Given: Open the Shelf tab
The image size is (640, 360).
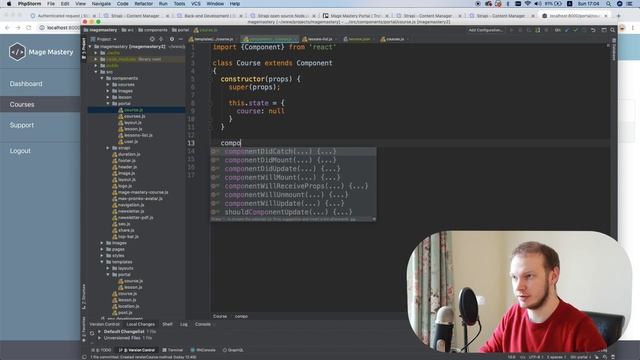Looking at the screenshot, I should tap(167, 324).
